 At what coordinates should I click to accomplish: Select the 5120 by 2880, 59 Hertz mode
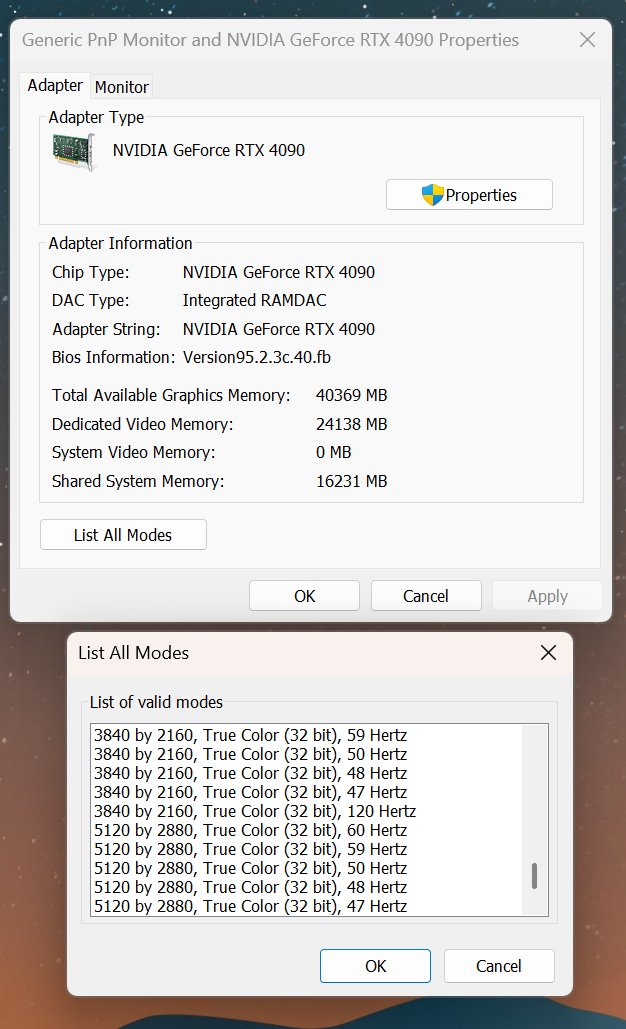pos(306,849)
